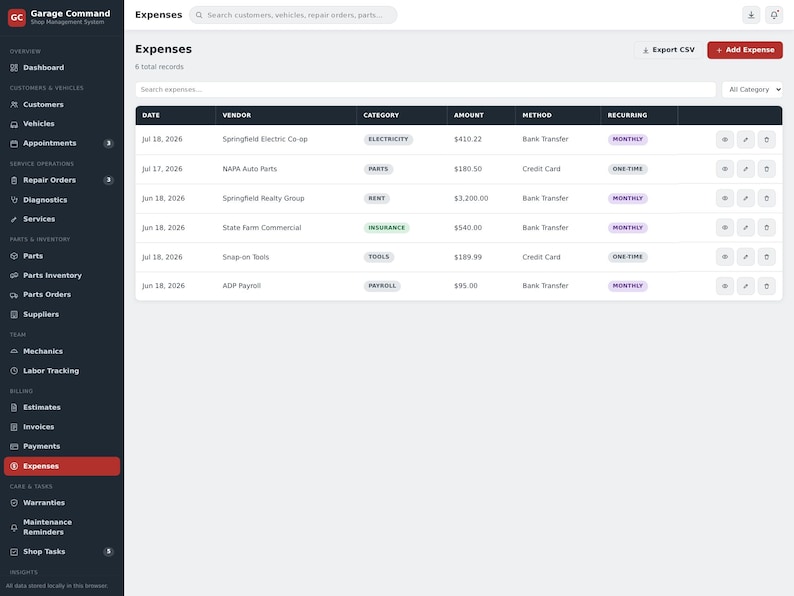
Task: Open Services in sidebar
Action: [x=62, y=219]
